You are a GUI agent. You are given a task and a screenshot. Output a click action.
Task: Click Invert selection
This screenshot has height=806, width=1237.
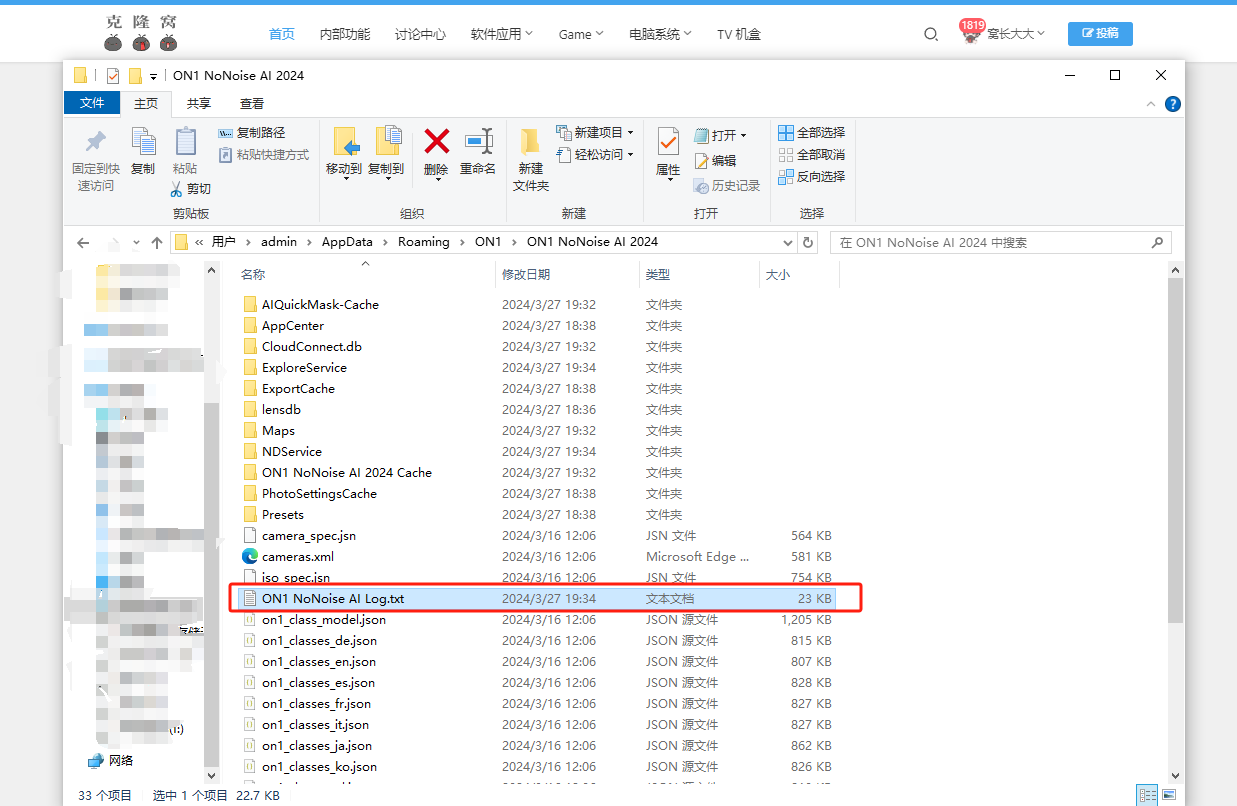(x=812, y=176)
